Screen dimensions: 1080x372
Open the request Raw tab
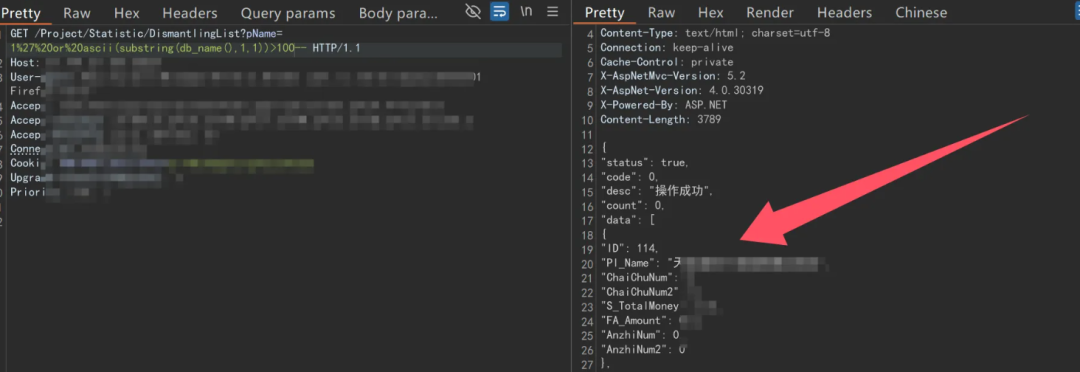[77, 12]
